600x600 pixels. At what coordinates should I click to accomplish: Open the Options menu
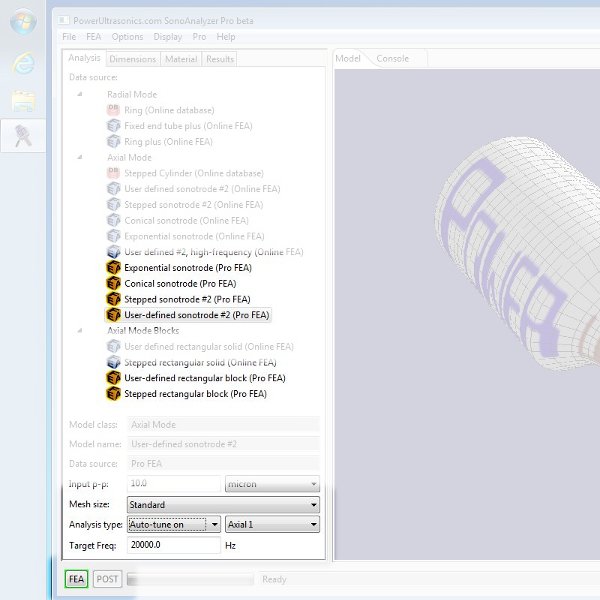(127, 37)
